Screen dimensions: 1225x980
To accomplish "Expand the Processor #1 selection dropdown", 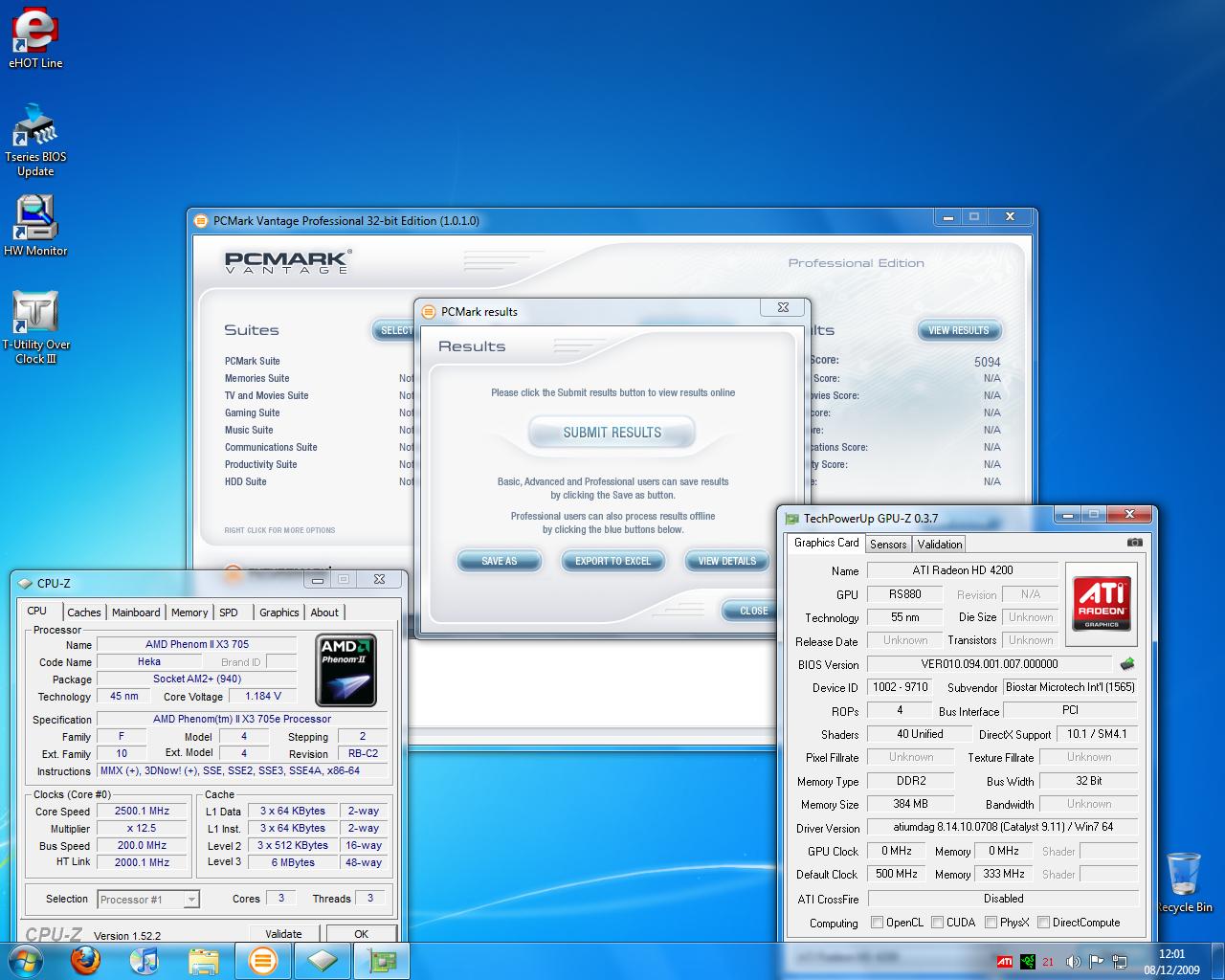I will [x=191, y=900].
